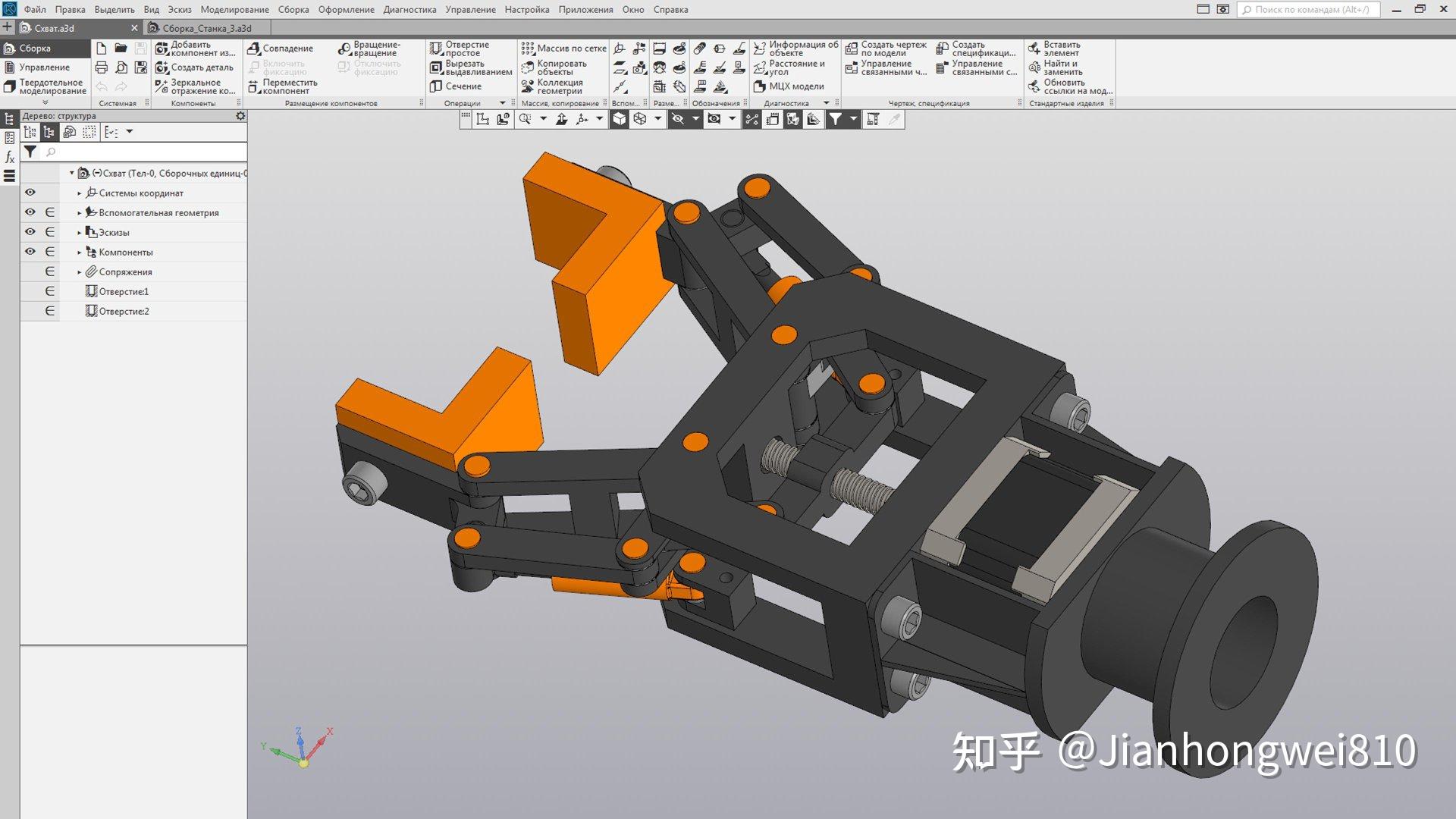
Task: Hide the Эскизы group
Action: (x=30, y=232)
